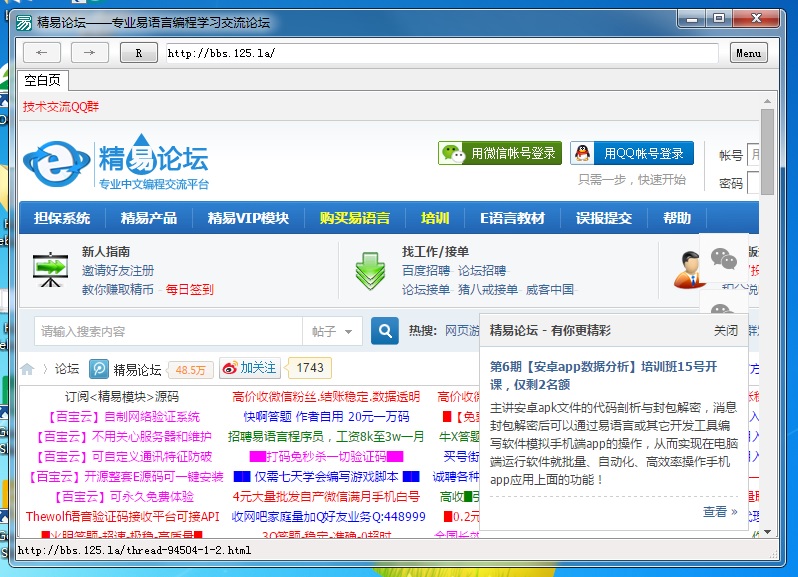Click the green download arrow icon
The height and width of the screenshot is (577, 798).
370,271
